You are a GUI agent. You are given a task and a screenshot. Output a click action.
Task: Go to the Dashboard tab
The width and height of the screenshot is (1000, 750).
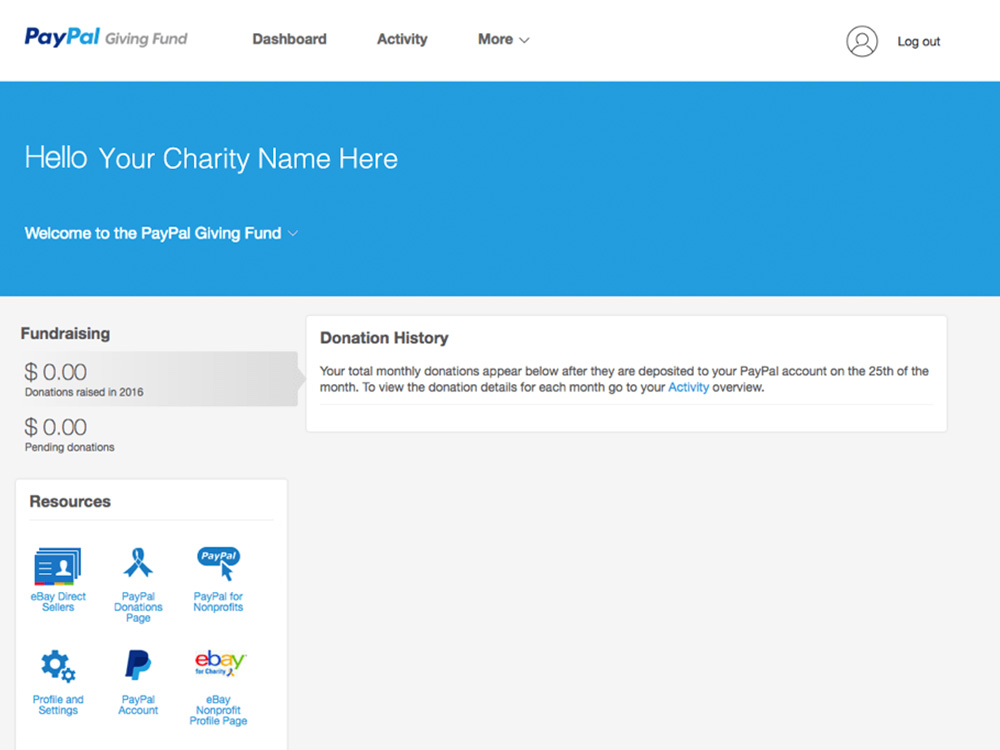[x=289, y=39]
